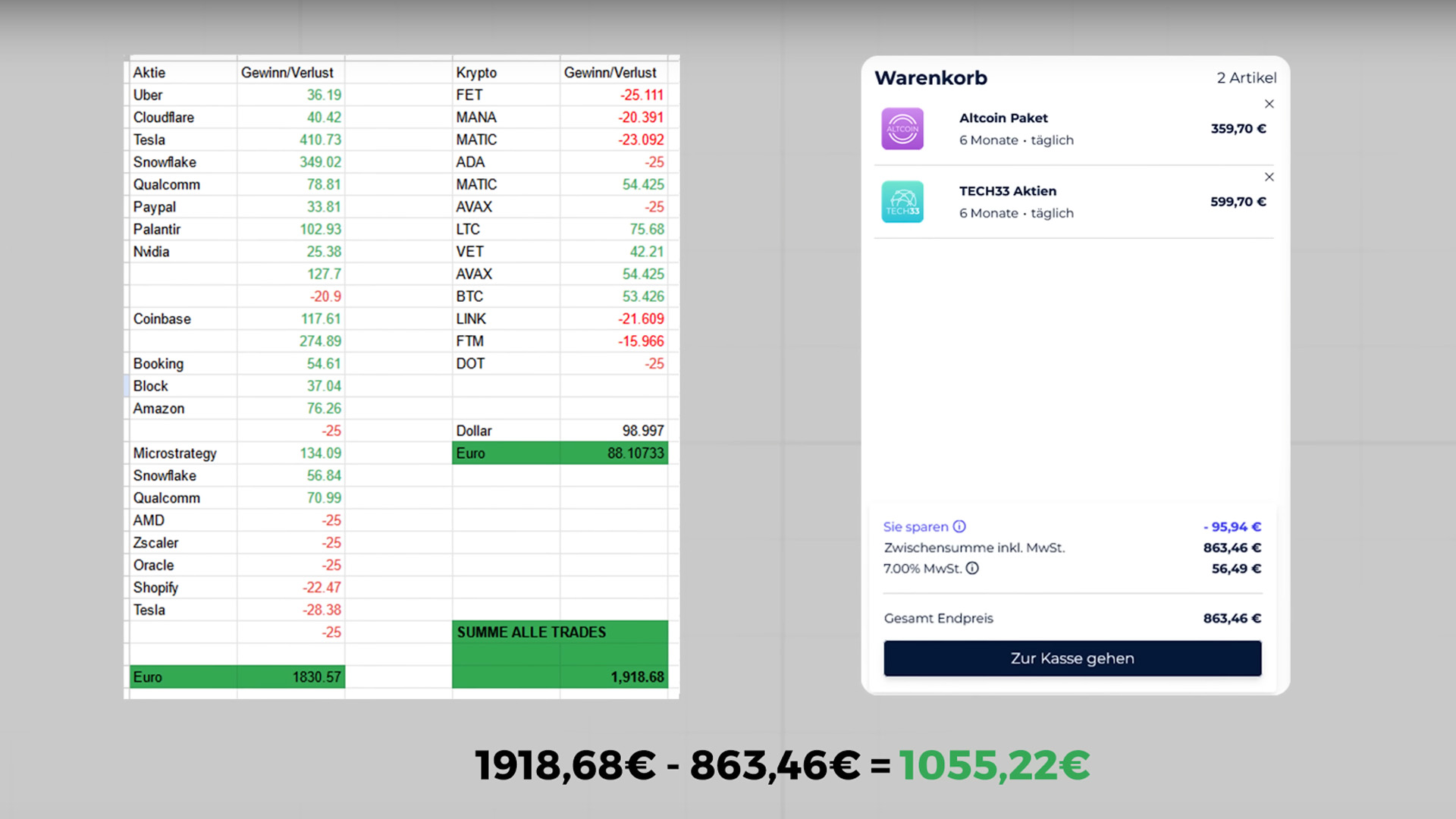Select the green Euro total cell showing 1830.57

coord(314,676)
